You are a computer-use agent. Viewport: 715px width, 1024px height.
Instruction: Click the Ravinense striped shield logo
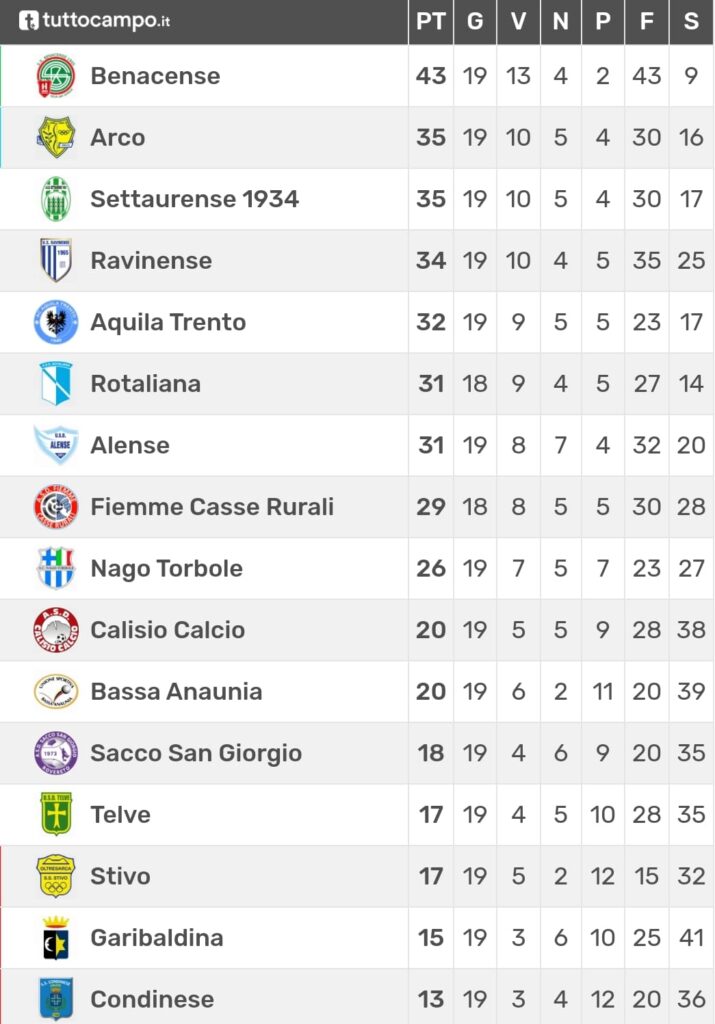(56, 260)
